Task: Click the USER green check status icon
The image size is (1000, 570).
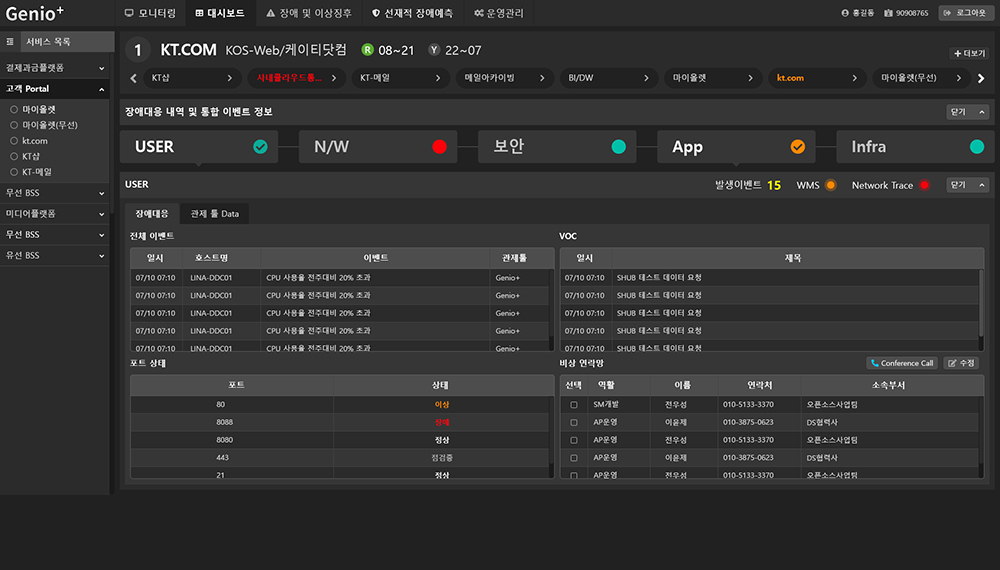Action: point(260,147)
